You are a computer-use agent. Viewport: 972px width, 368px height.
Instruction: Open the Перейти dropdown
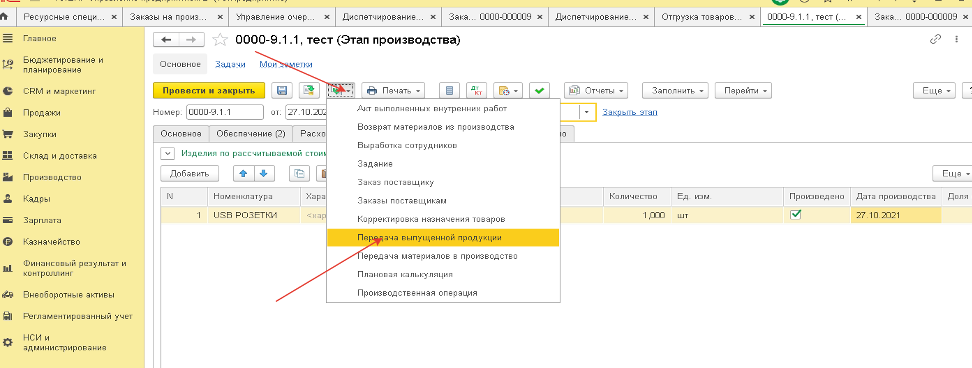pyautogui.click(x=743, y=90)
